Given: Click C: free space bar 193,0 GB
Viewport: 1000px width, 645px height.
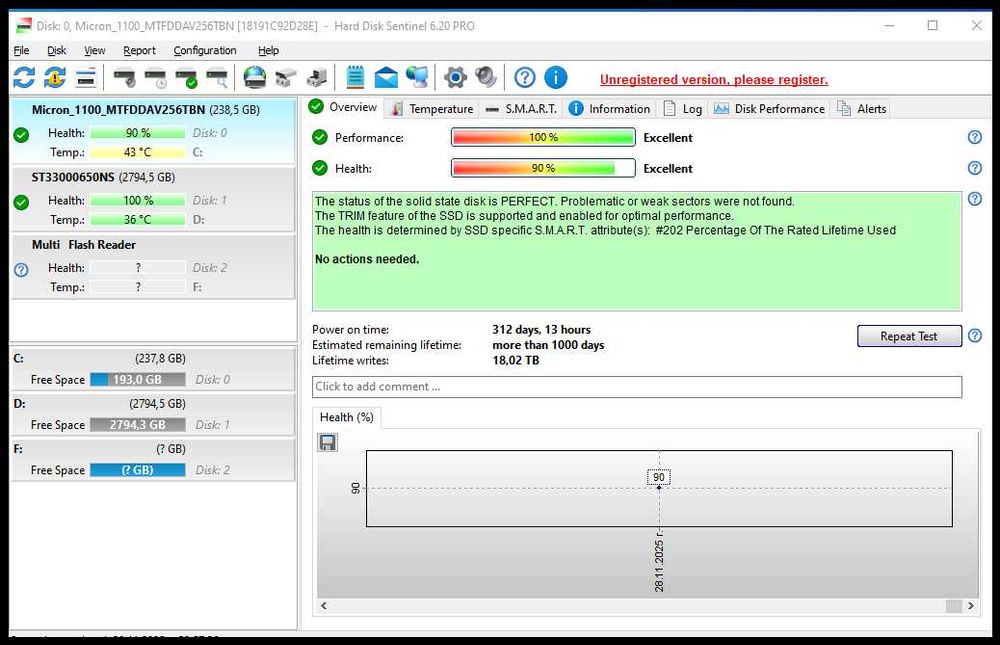Looking at the screenshot, I should [138, 380].
